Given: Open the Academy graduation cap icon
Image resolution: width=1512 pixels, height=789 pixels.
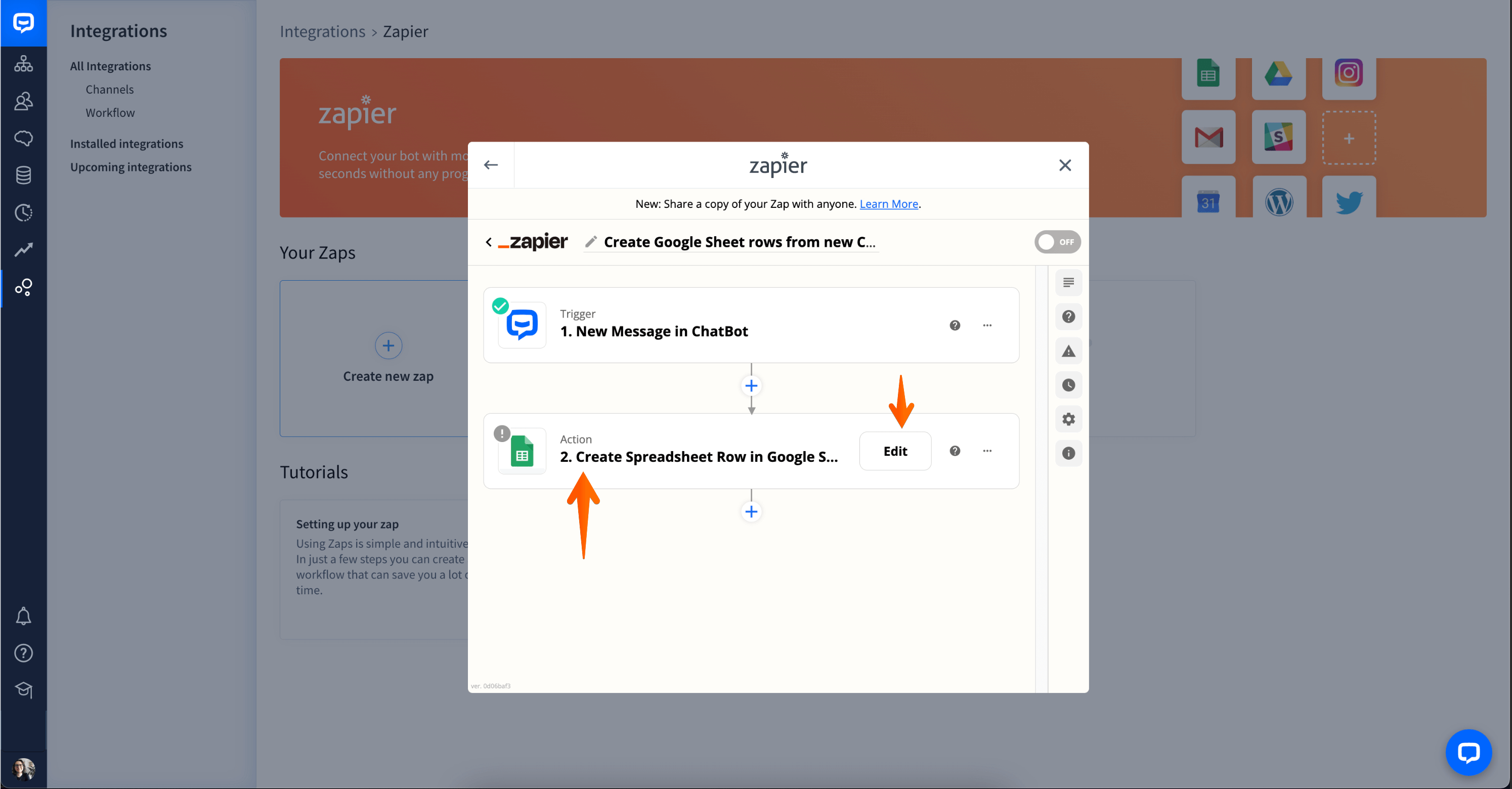Looking at the screenshot, I should [23, 690].
